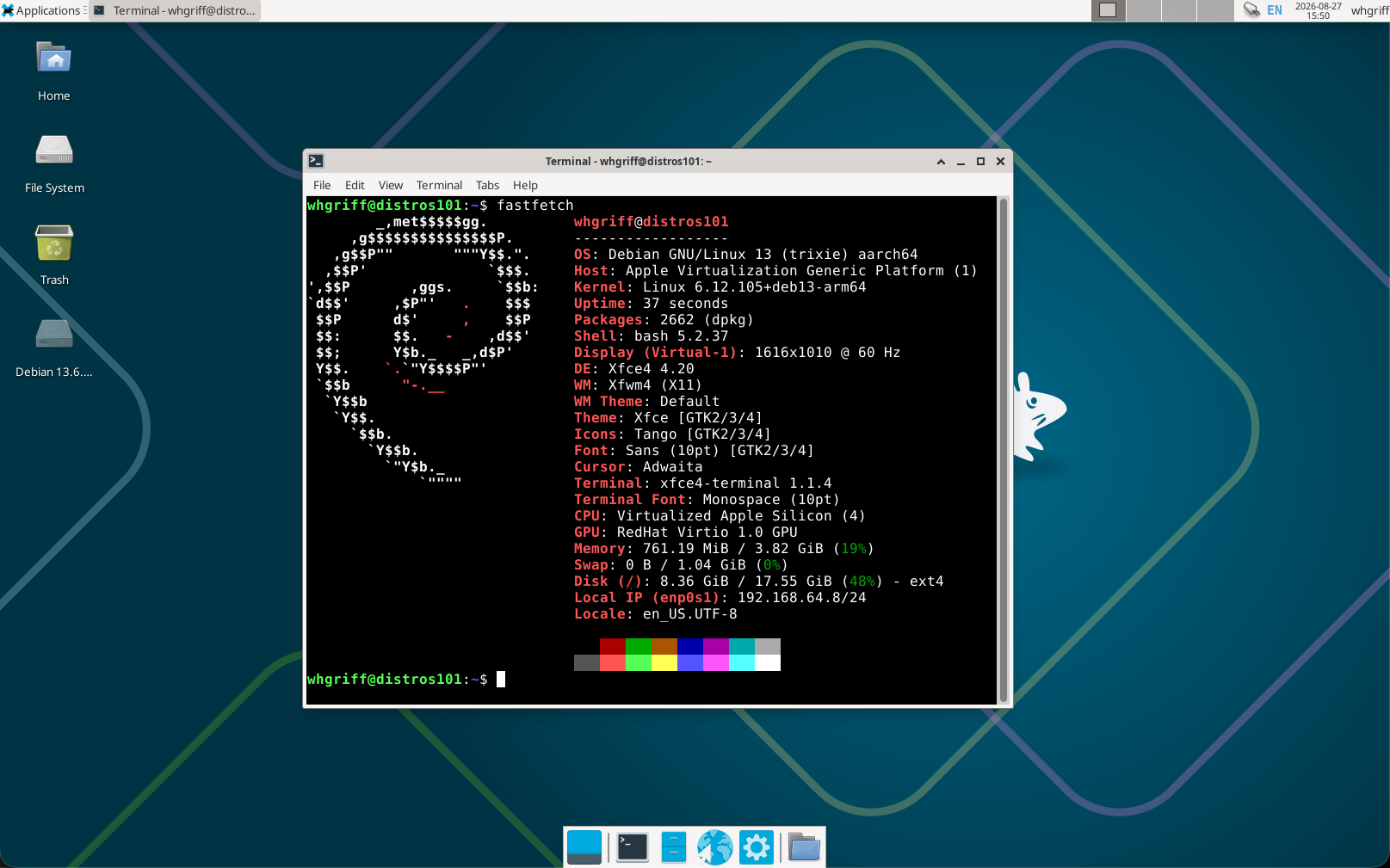Image resolution: width=1390 pixels, height=868 pixels.
Task: Switch to the fourth workspace in pager
Action: 1215,10
